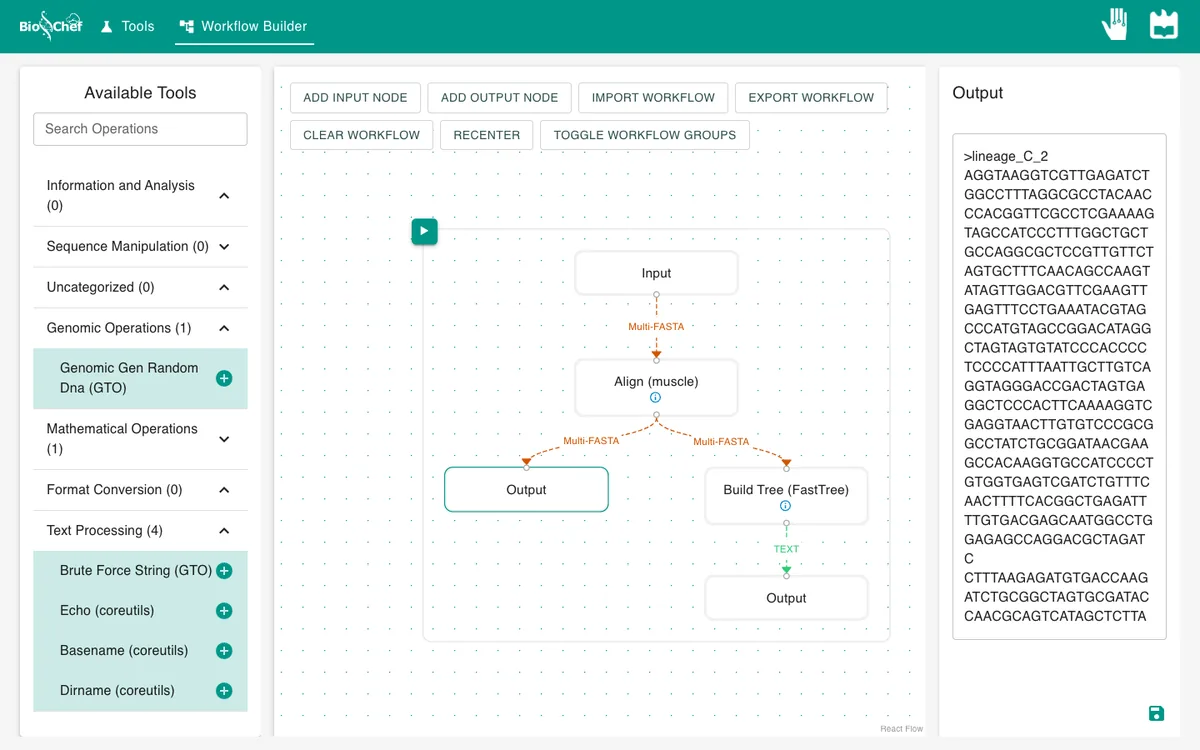This screenshot has width=1200, height=750.
Task: Collapse Format Conversion category
Action: click(224, 490)
